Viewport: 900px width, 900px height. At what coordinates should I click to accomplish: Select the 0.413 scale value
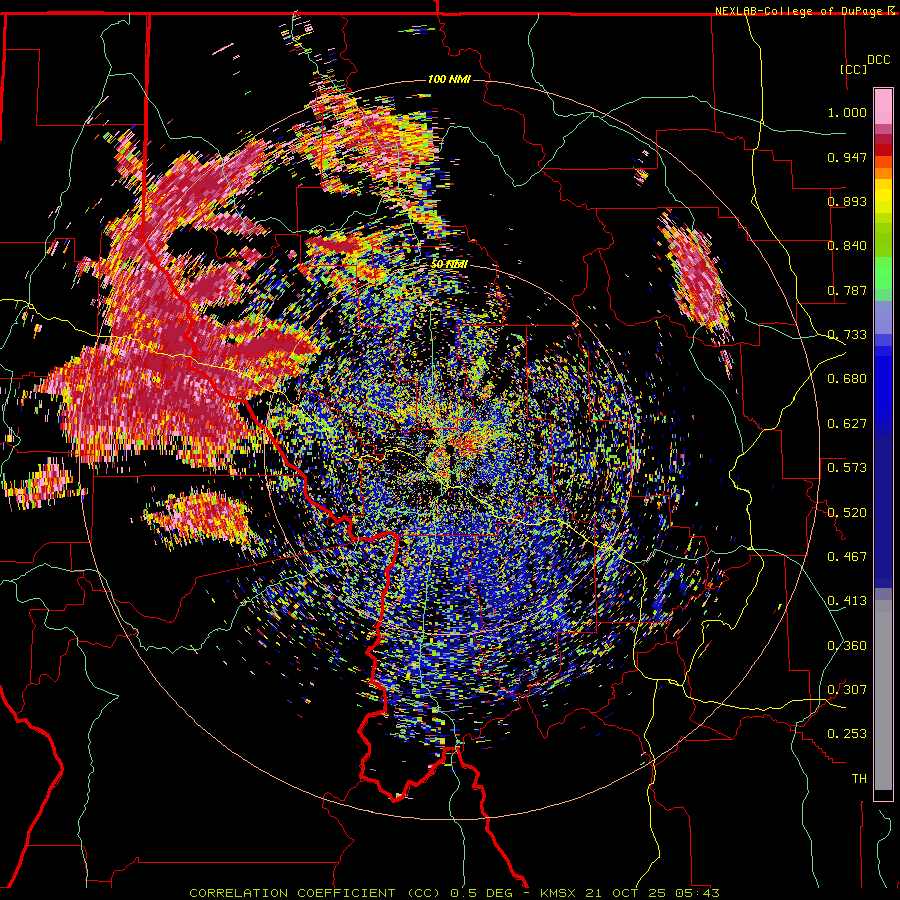[847, 601]
